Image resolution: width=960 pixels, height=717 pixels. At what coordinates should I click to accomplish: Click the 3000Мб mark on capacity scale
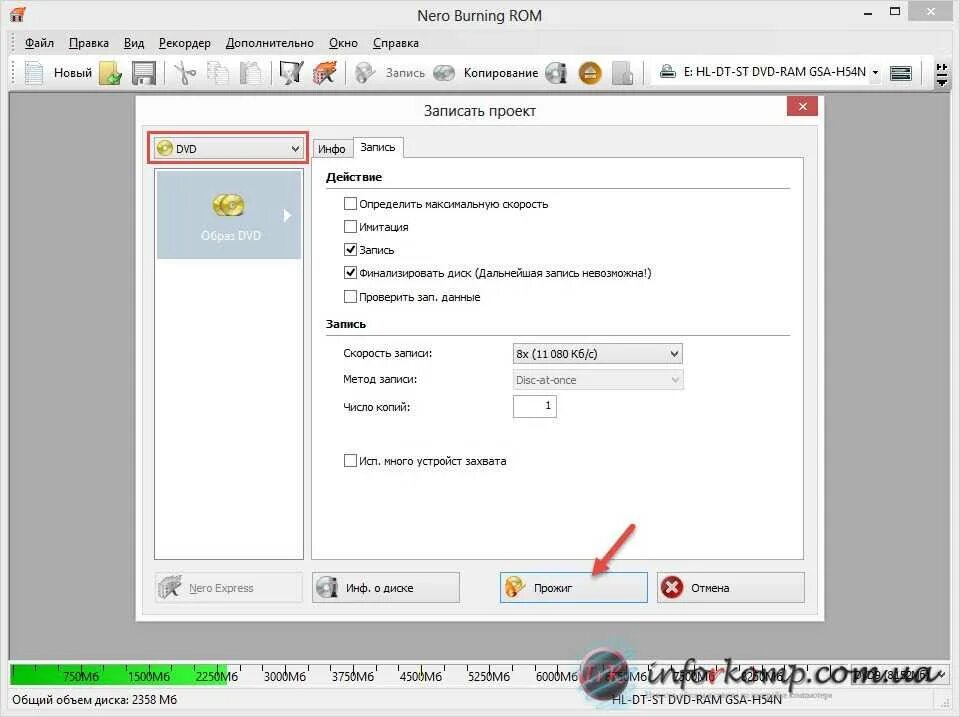[x=285, y=677]
